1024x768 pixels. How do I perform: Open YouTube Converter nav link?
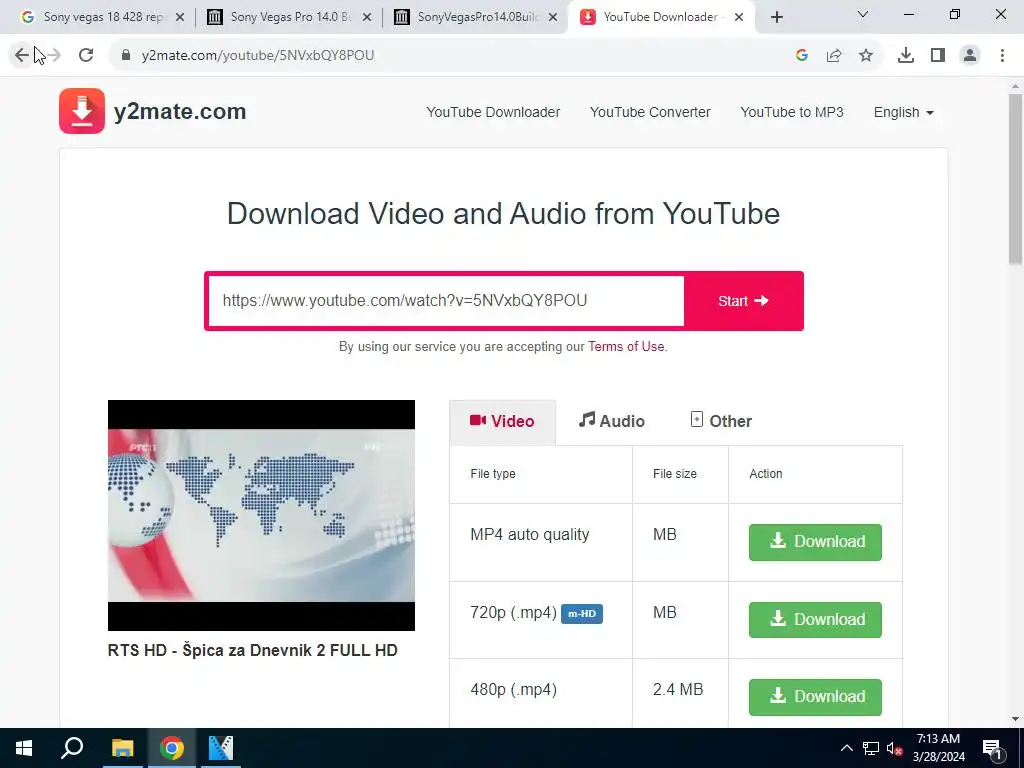pos(650,112)
